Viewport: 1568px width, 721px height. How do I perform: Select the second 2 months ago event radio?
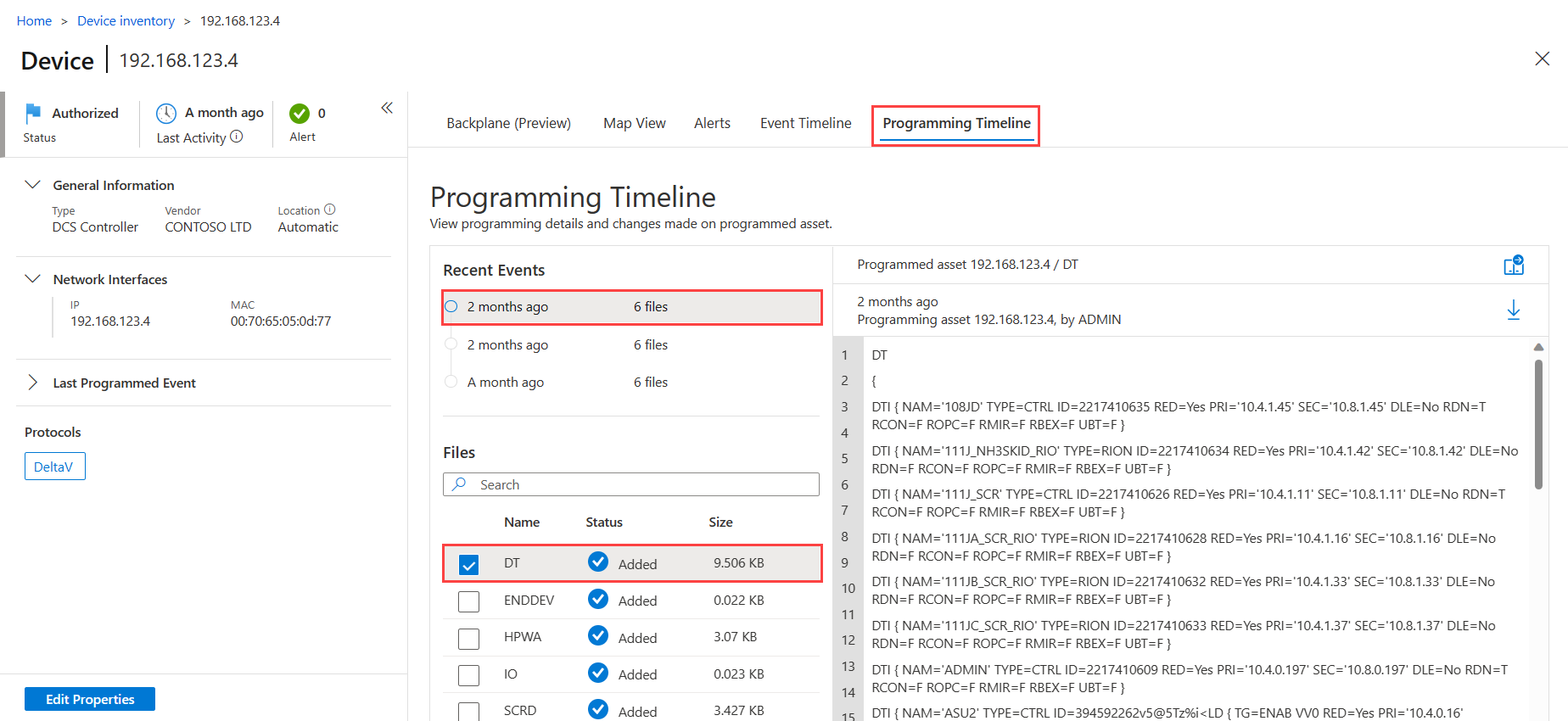(x=451, y=344)
